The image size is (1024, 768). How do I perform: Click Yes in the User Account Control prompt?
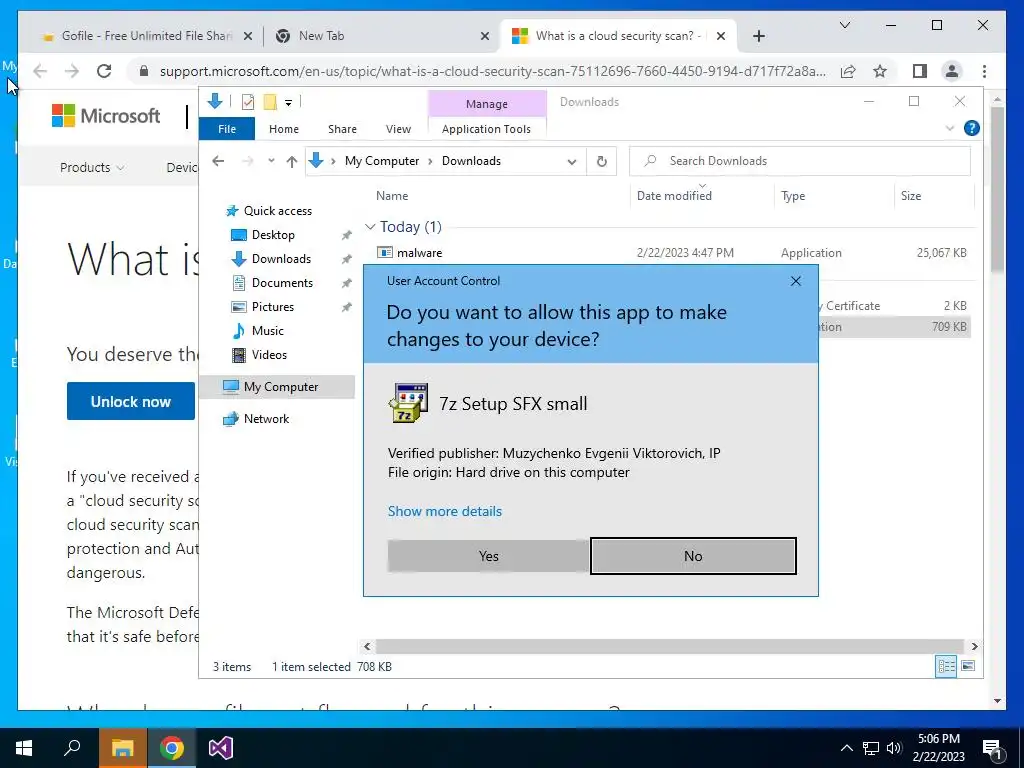tap(488, 556)
